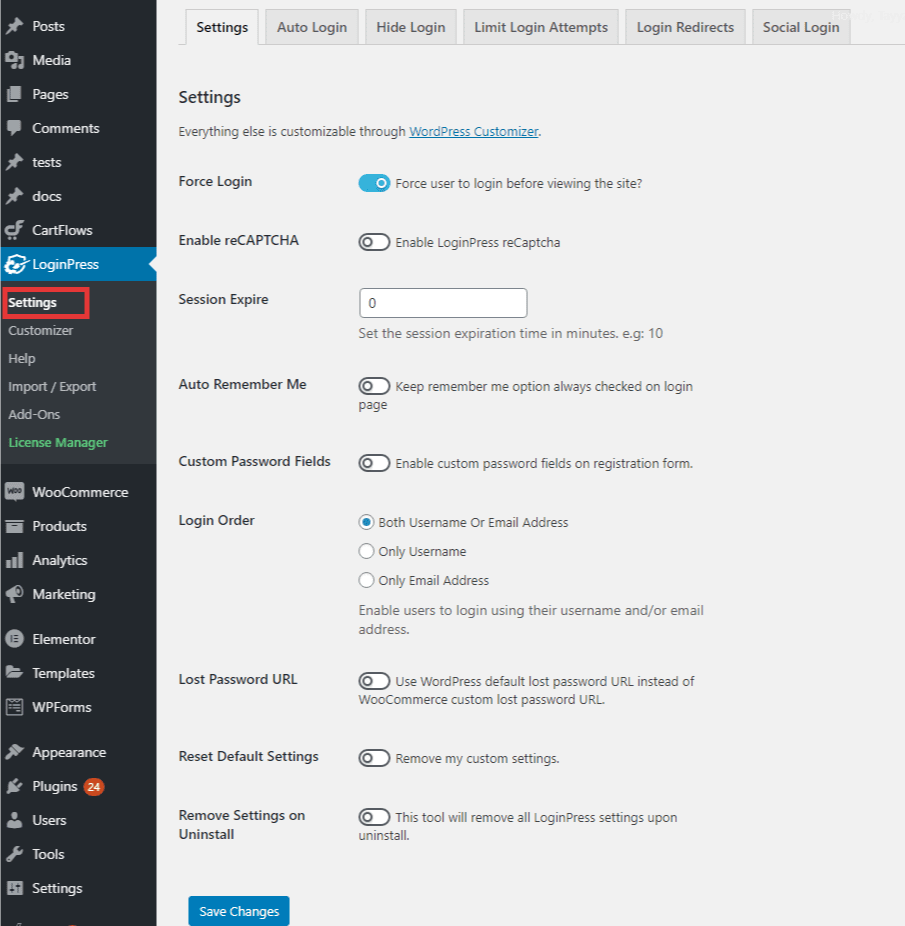Image resolution: width=905 pixels, height=926 pixels.
Task: Open the Marketing menu label
Action: [64, 594]
